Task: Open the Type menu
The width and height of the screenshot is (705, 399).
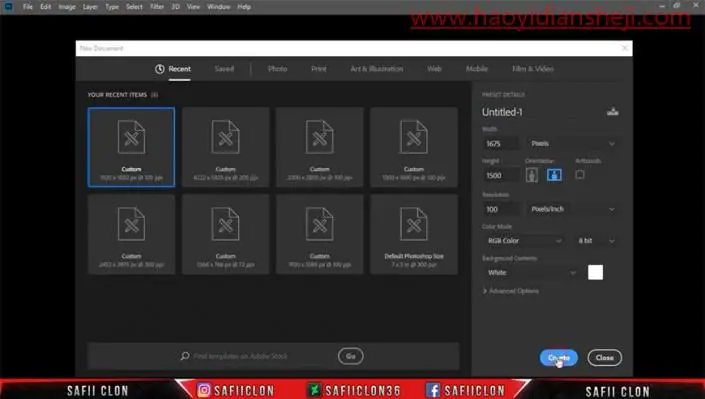Action: click(112, 7)
